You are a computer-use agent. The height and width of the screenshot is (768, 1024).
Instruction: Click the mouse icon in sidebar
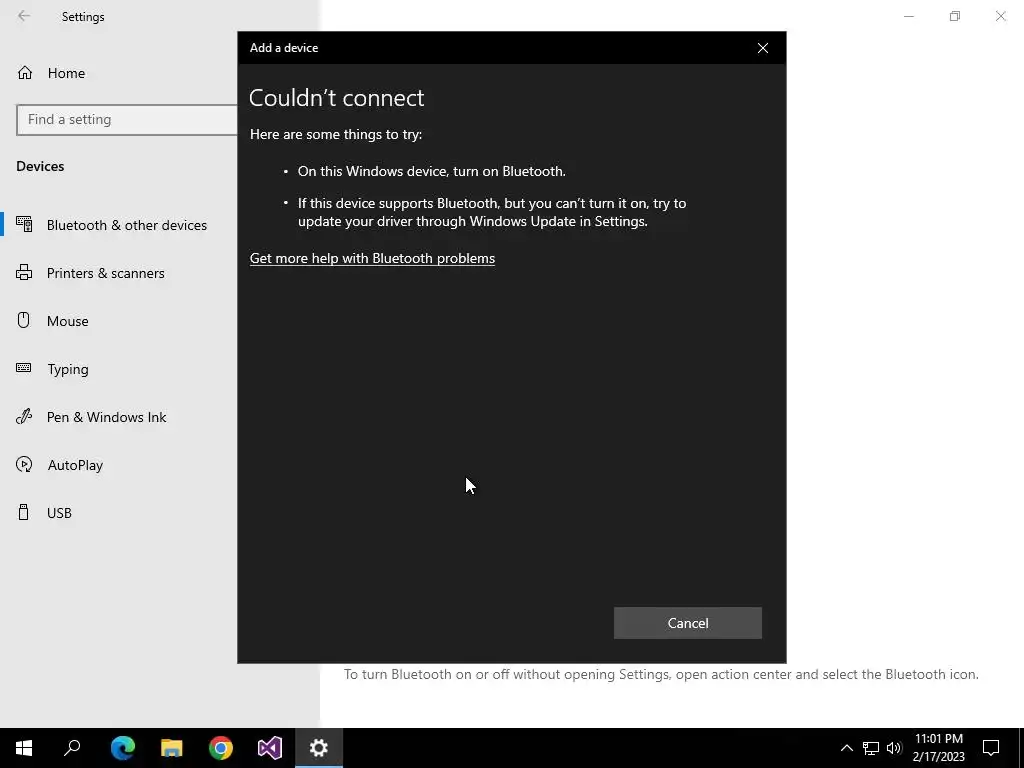click(24, 320)
